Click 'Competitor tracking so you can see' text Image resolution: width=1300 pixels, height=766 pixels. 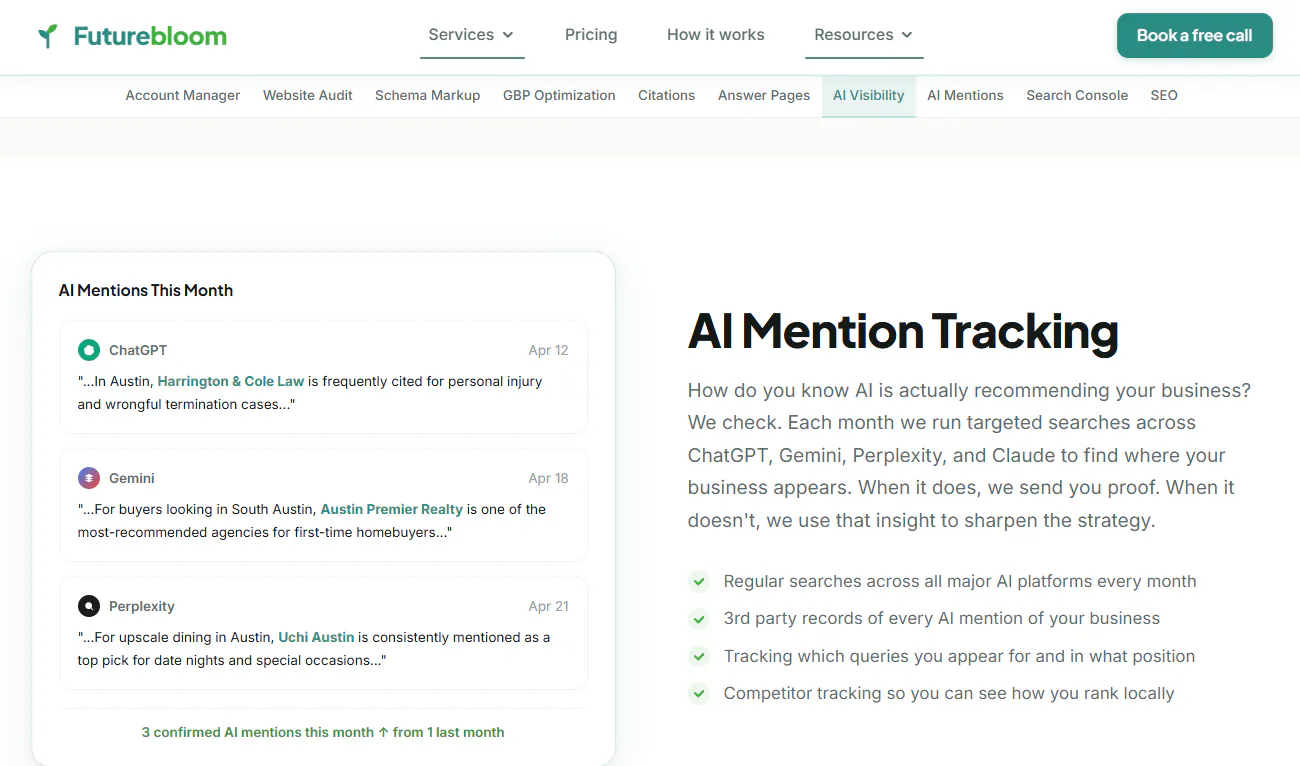tap(949, 693)
